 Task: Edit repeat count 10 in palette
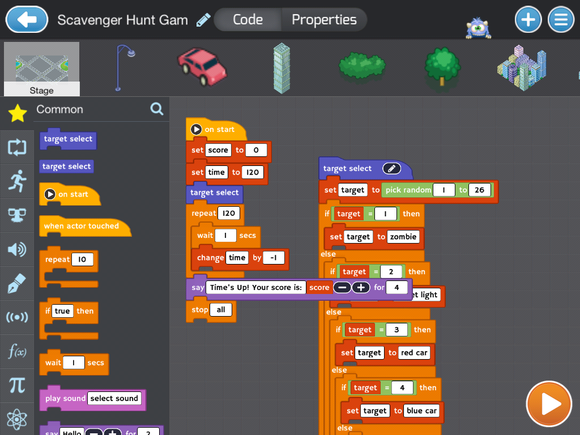coord(82,259)
